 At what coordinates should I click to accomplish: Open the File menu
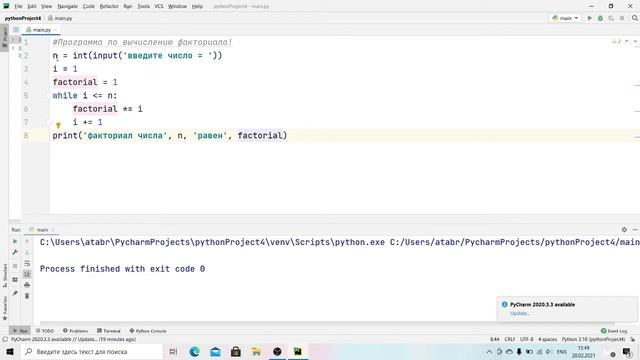tap(18, 6)
